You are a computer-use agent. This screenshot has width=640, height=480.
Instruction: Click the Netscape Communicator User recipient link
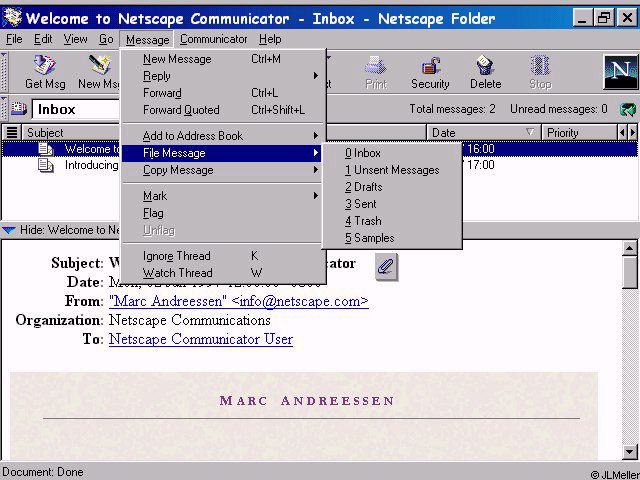201,339
